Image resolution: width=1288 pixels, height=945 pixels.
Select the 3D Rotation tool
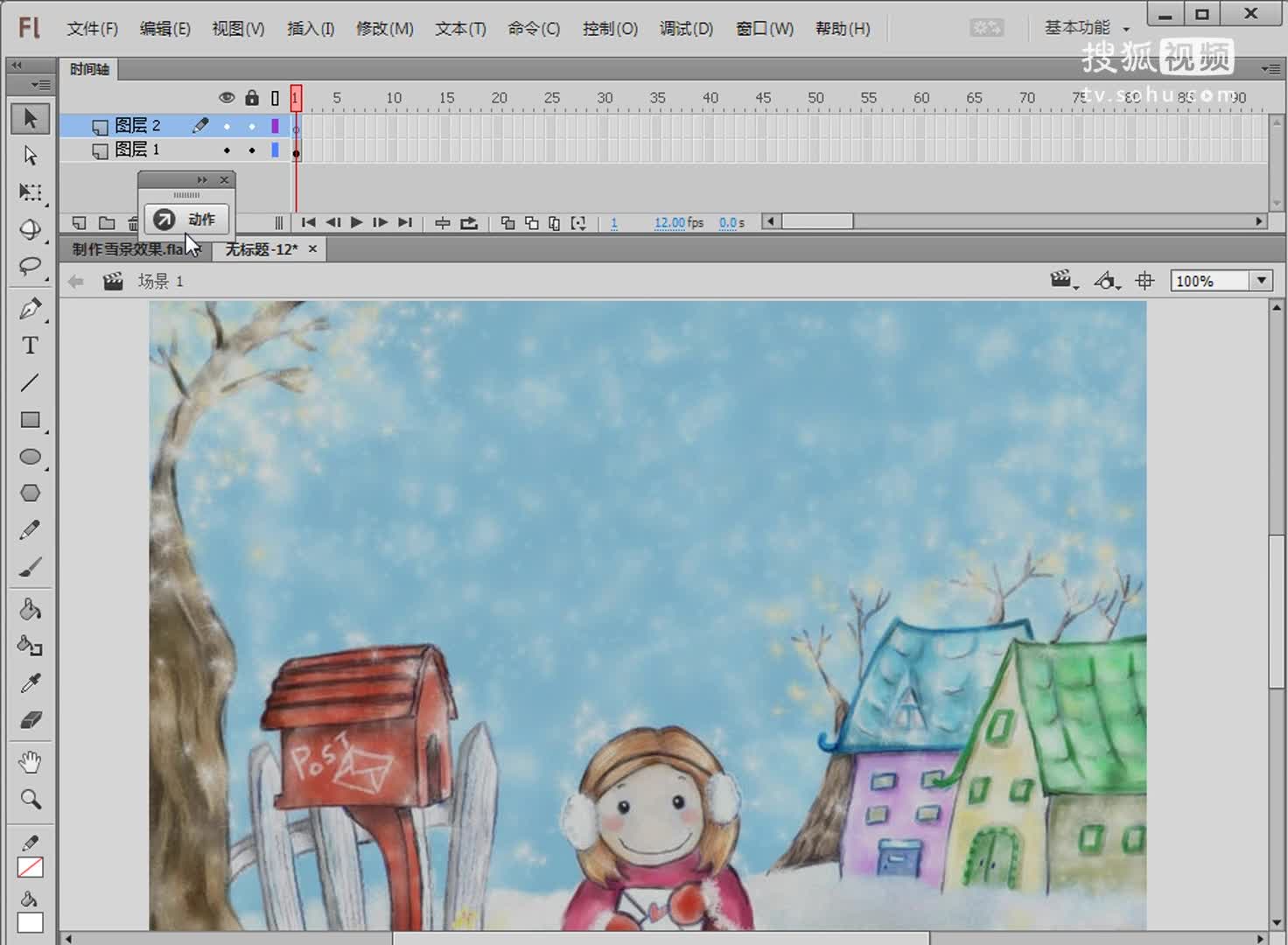point(30,229)
